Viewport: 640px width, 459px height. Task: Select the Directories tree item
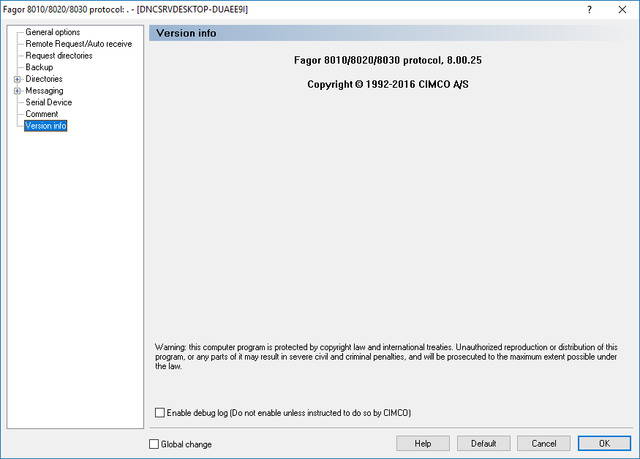click(x=44, y=79)
